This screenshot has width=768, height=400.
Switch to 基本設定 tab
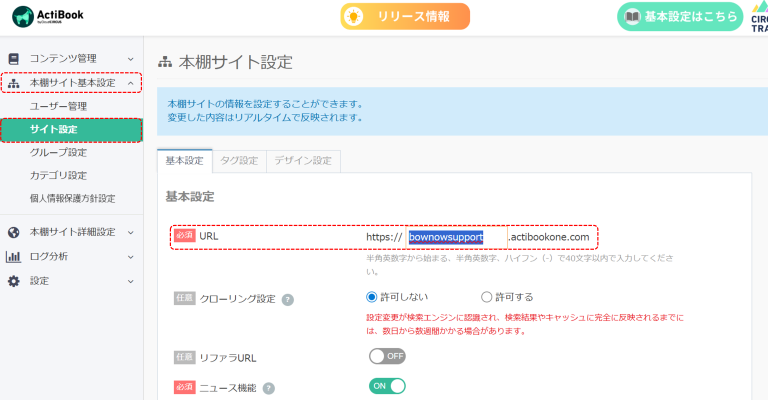coord(185,161)
